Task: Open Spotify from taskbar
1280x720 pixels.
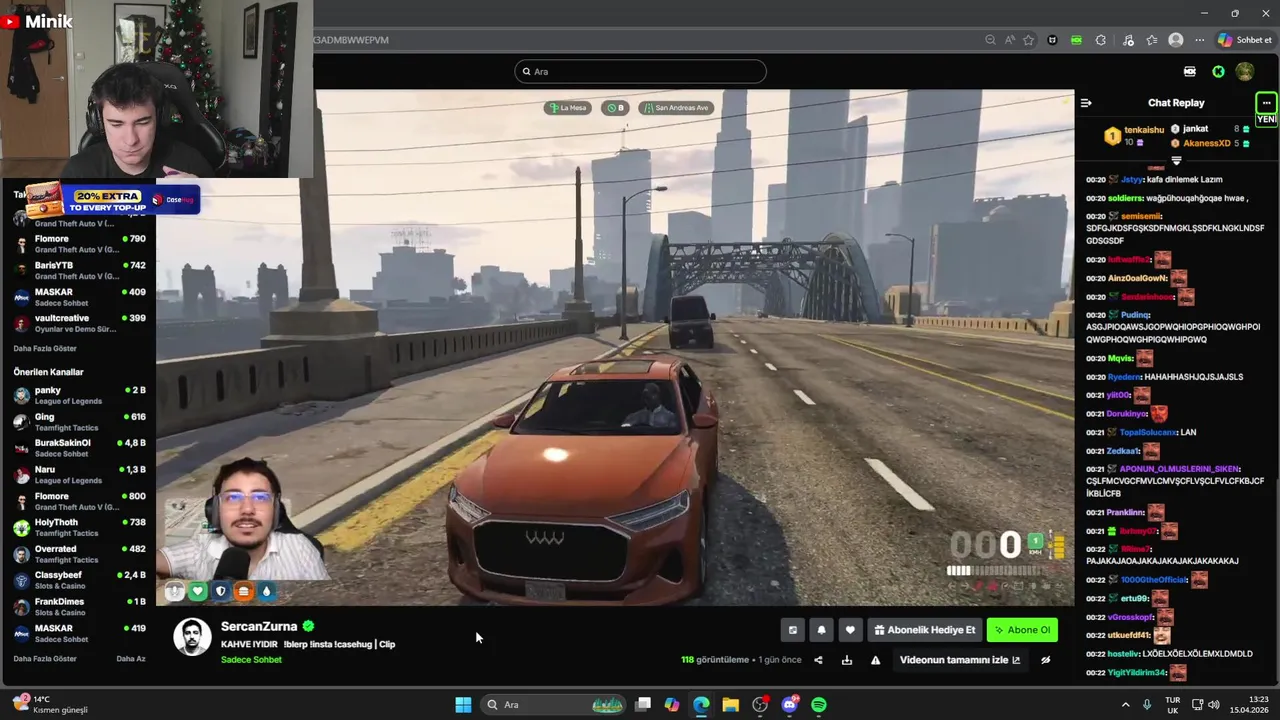Action: point(819,705)
